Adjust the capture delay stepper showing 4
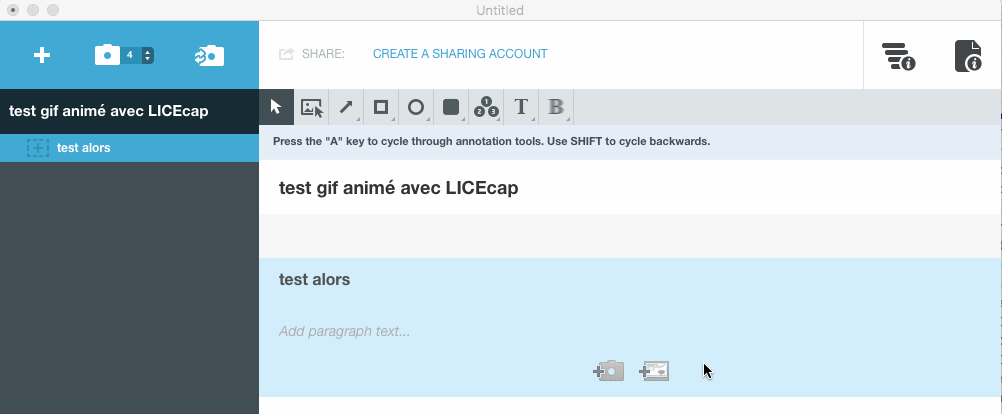Image resolution: width=1002 pixels, height=414 pixels. (x=148, y=55)
